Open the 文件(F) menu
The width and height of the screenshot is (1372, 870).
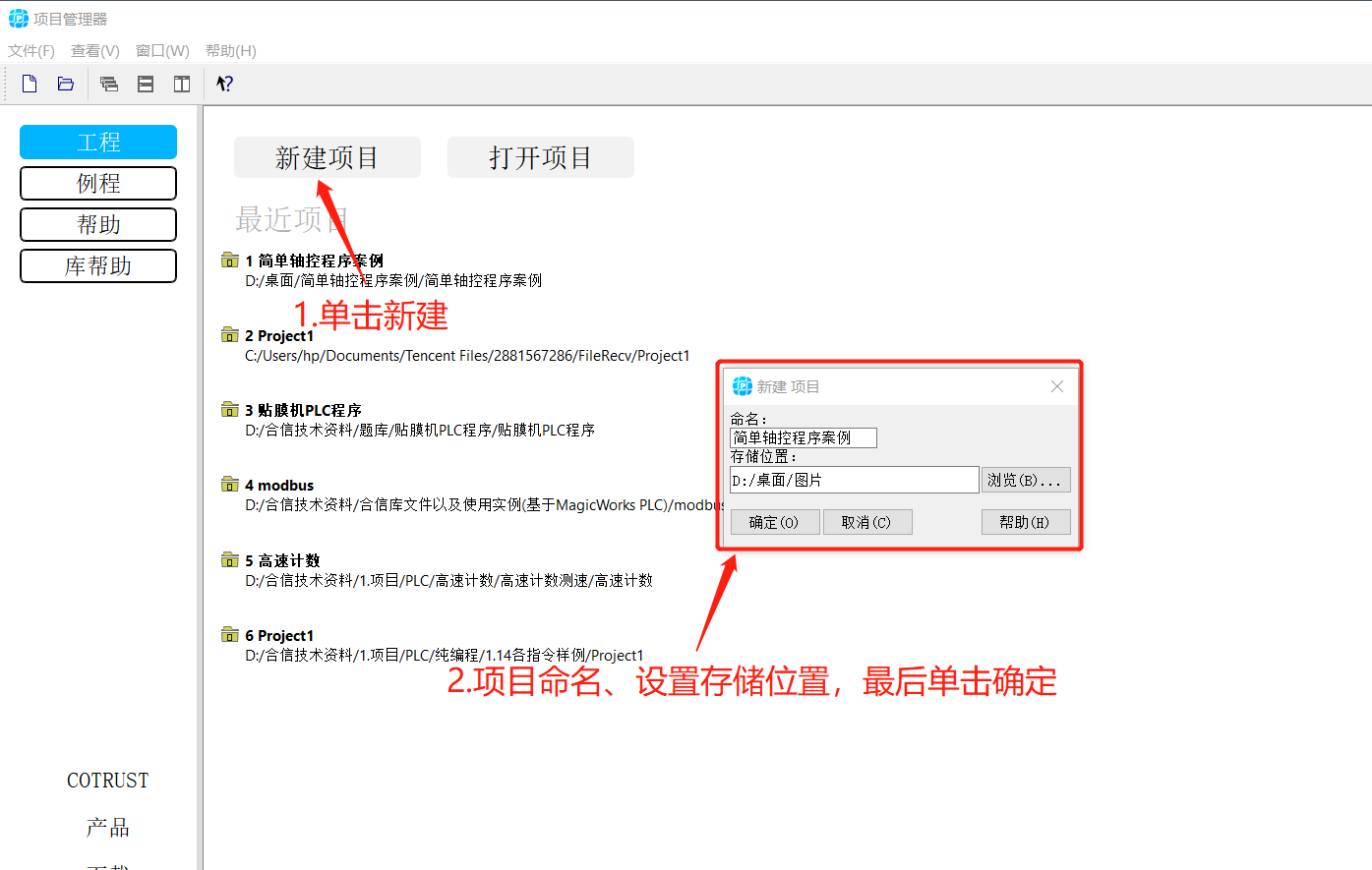click(x=30, y=50)
